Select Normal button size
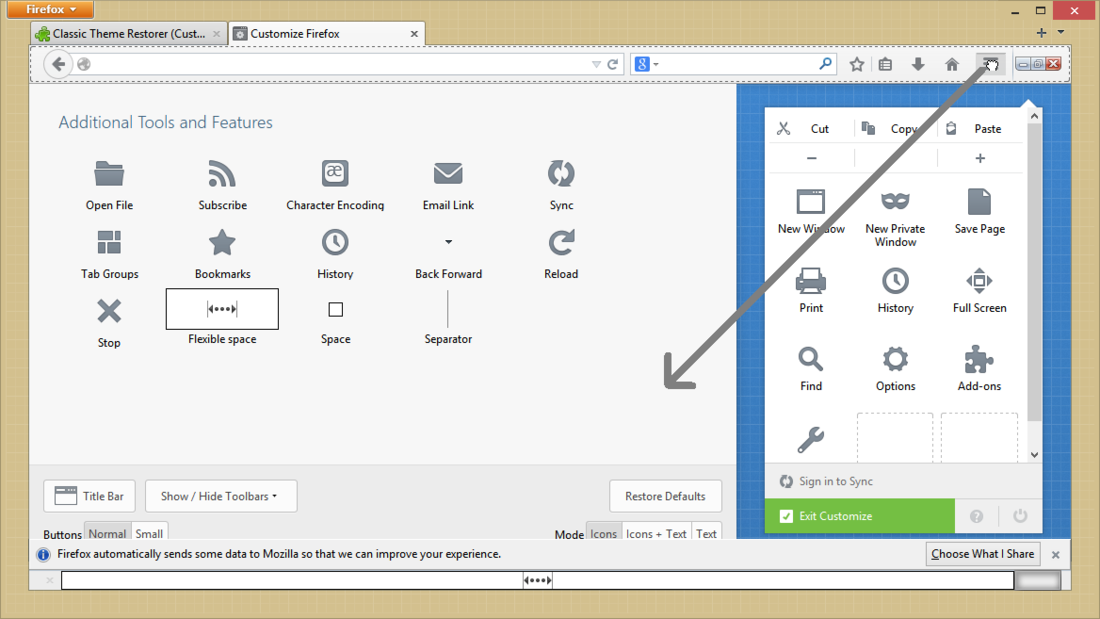The height and width of the screenshot is (619, 1100). click(x=107, y=533)
